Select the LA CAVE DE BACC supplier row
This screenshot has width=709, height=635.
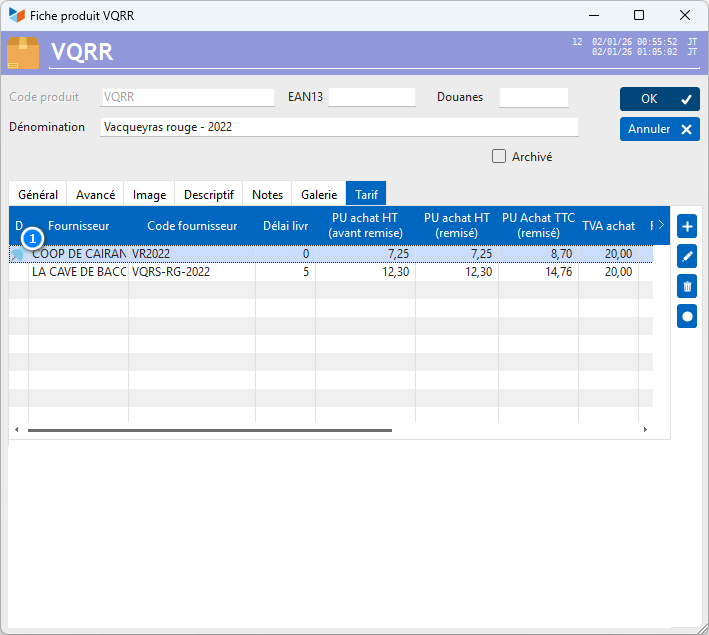tap(79, 272)
